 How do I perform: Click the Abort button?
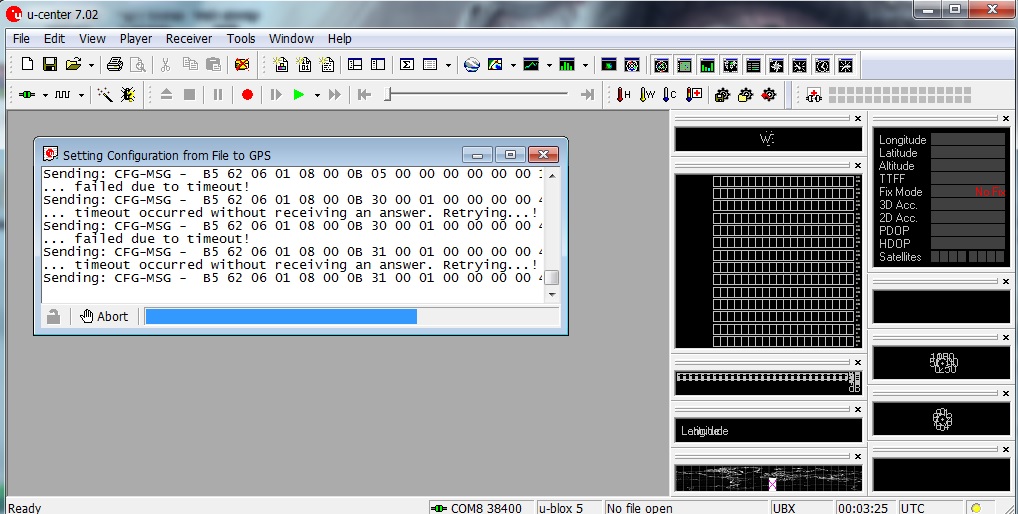click(105, 316)
